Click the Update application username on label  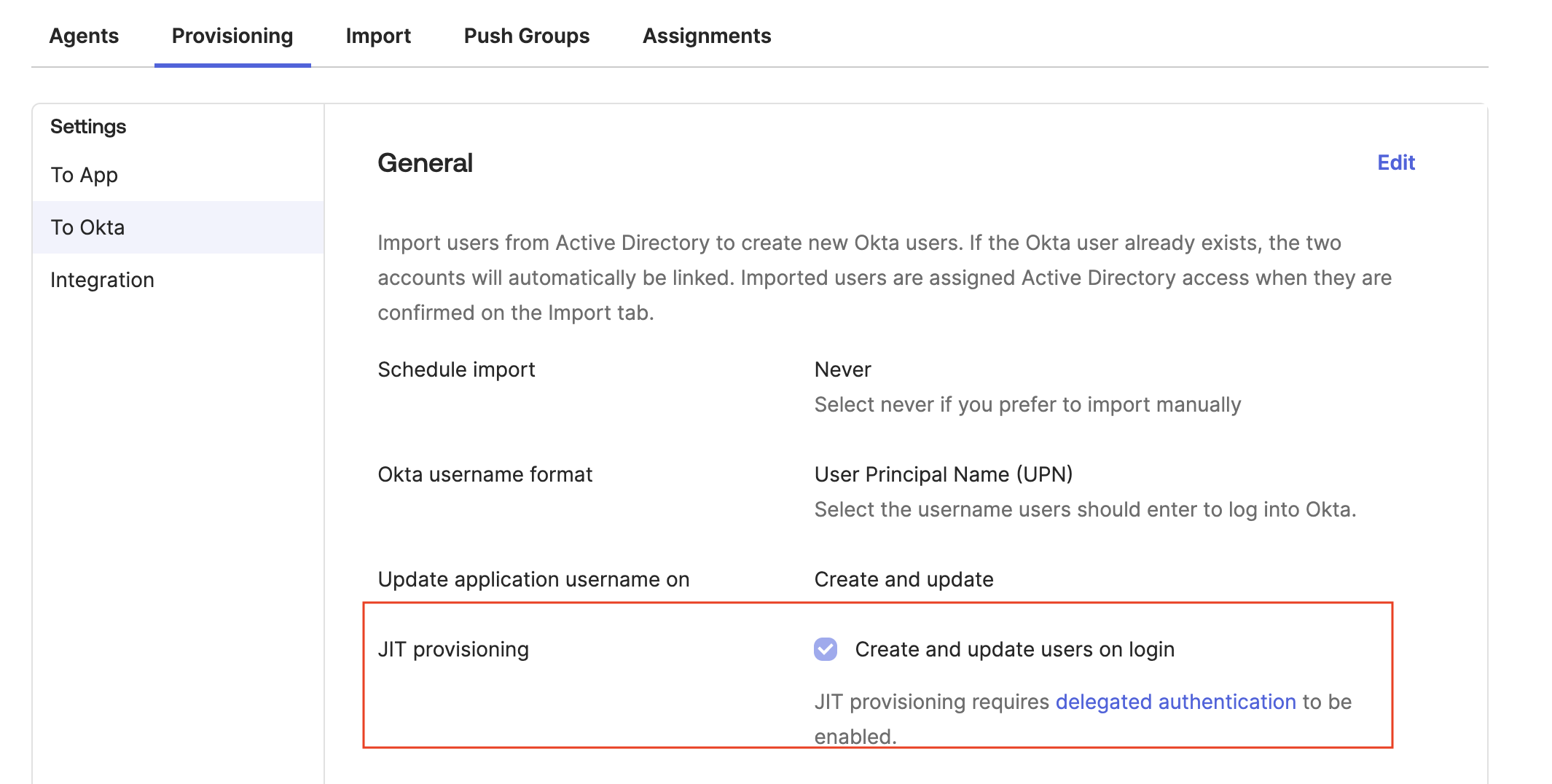point(533,579)
